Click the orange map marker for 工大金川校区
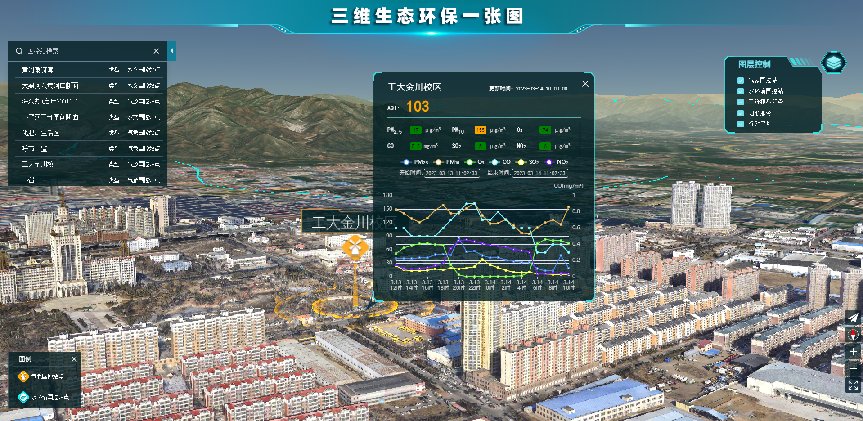Screen dimensions: 863x421 353,248
